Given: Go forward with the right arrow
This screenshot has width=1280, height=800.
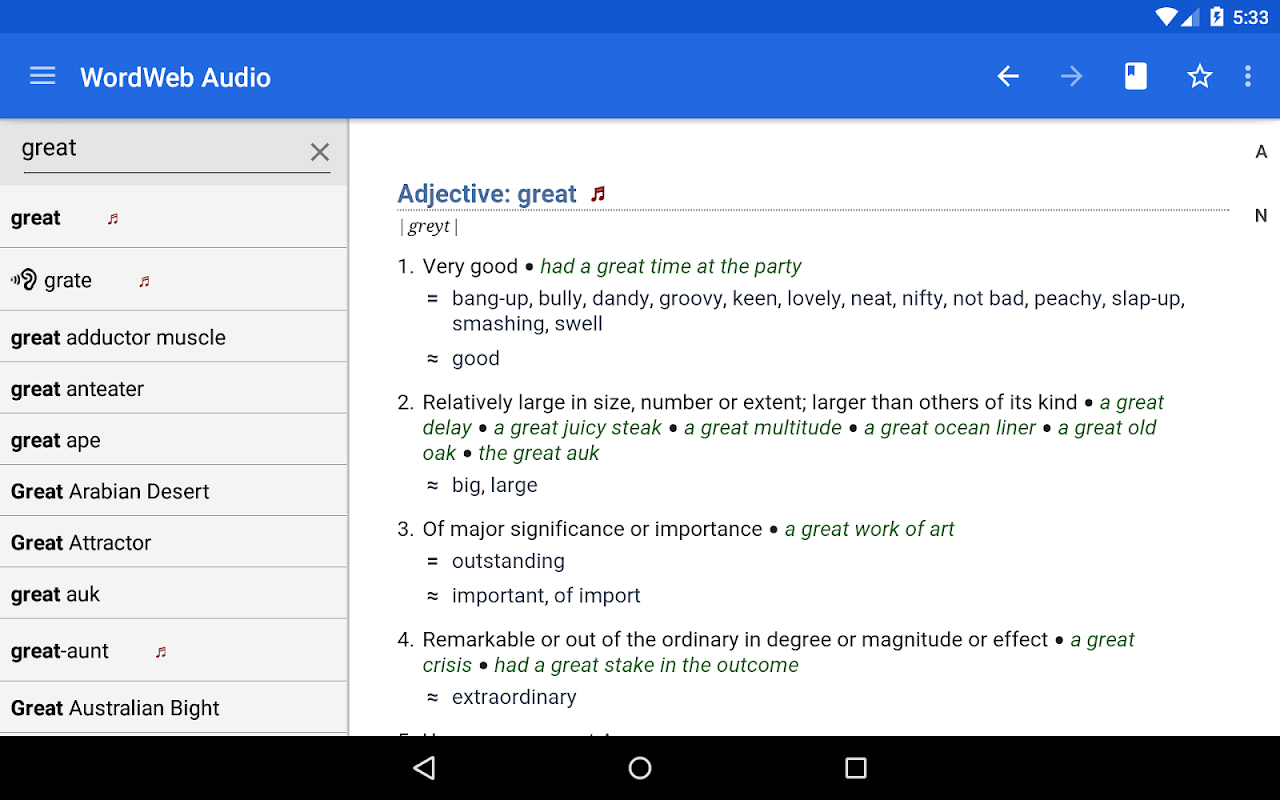Looking at the screenshot, I should point(1072,76).
